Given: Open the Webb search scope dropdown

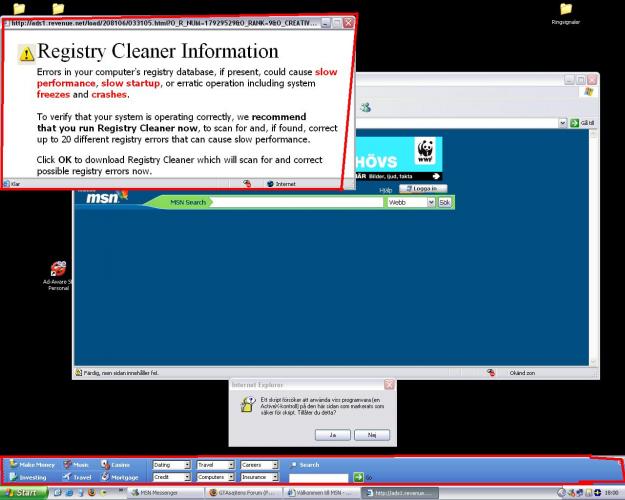Looking at the screenshot, I should tap(430, 203).
